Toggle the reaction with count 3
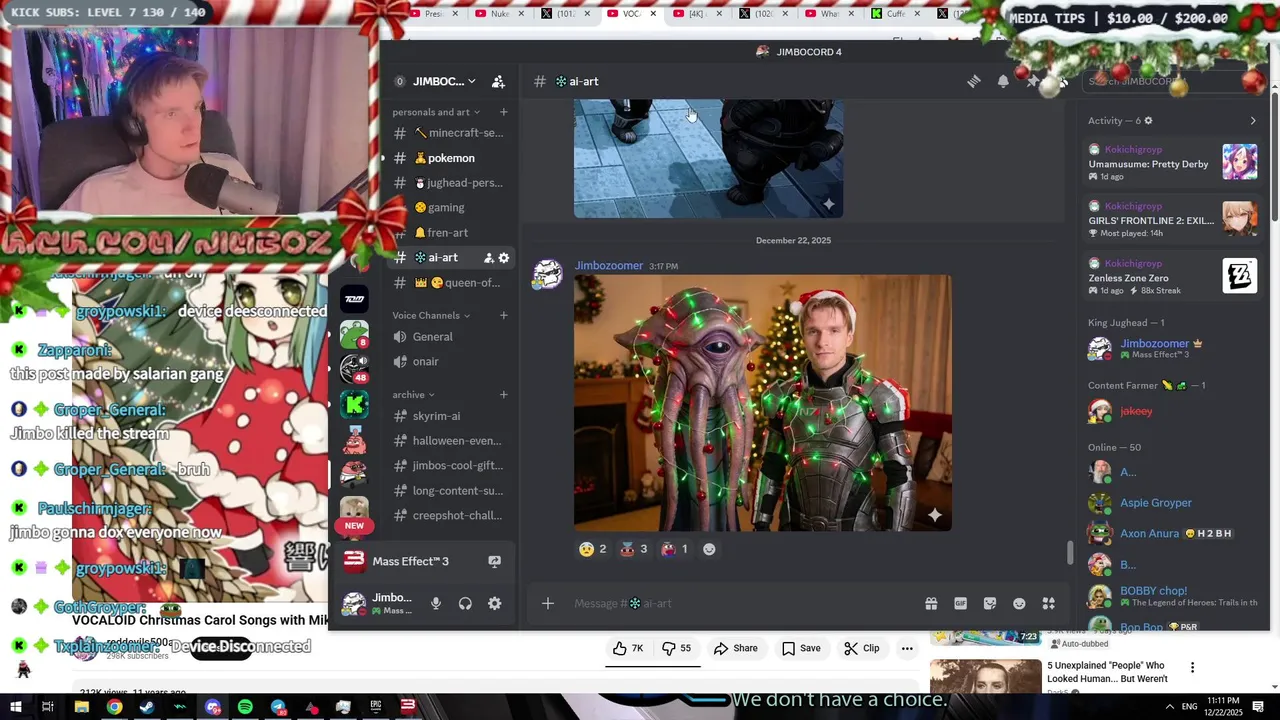Viewport: 1280px width, 720px height. click(x=633, y=549)
